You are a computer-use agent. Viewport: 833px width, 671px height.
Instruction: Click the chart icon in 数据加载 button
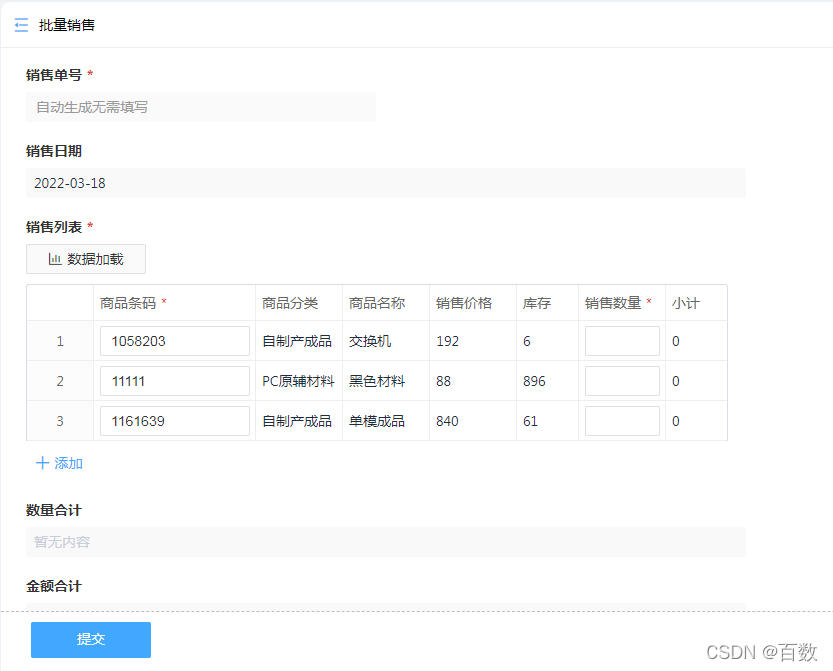coord(55,259)
